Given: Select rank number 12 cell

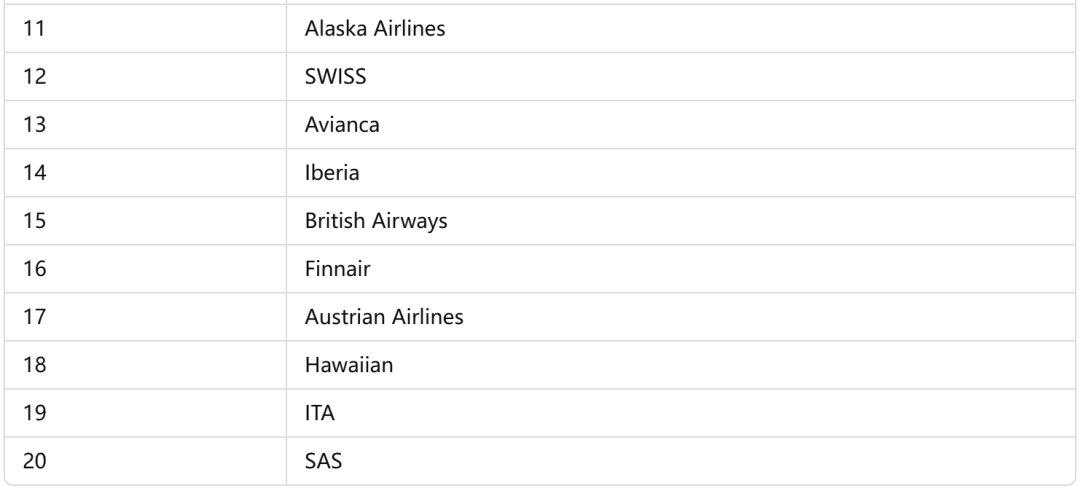Looking at the screenshot, I should (x=145, y=76).
